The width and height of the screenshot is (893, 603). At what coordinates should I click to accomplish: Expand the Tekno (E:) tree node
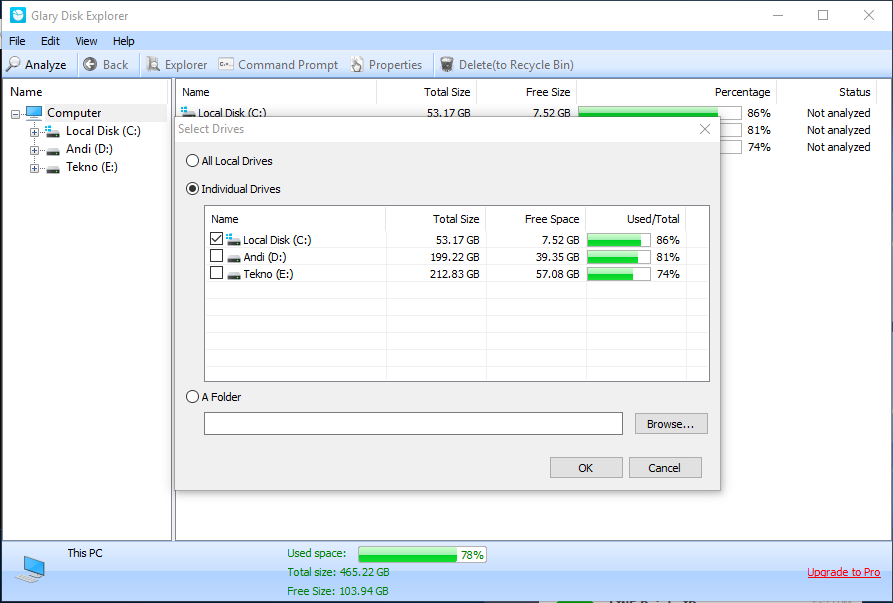[x=34, y=168]
